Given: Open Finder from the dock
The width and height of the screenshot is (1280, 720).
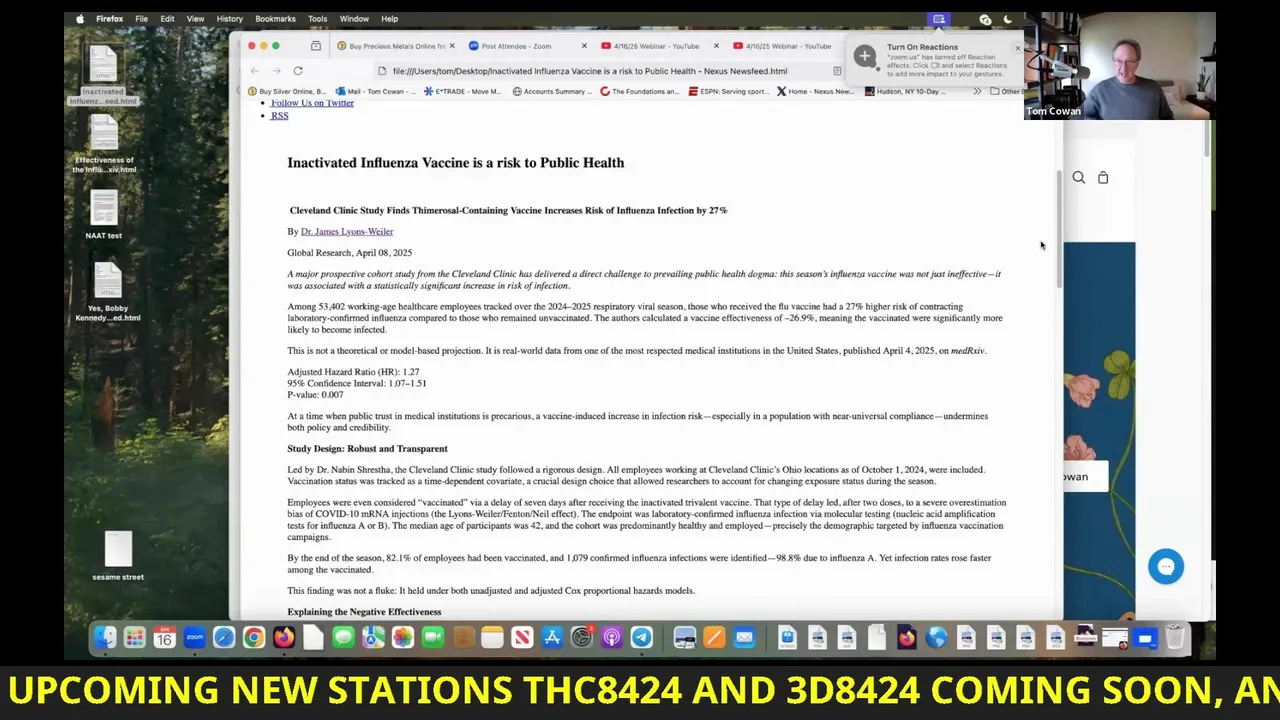Looking at the screenshot, I should 105,638.
